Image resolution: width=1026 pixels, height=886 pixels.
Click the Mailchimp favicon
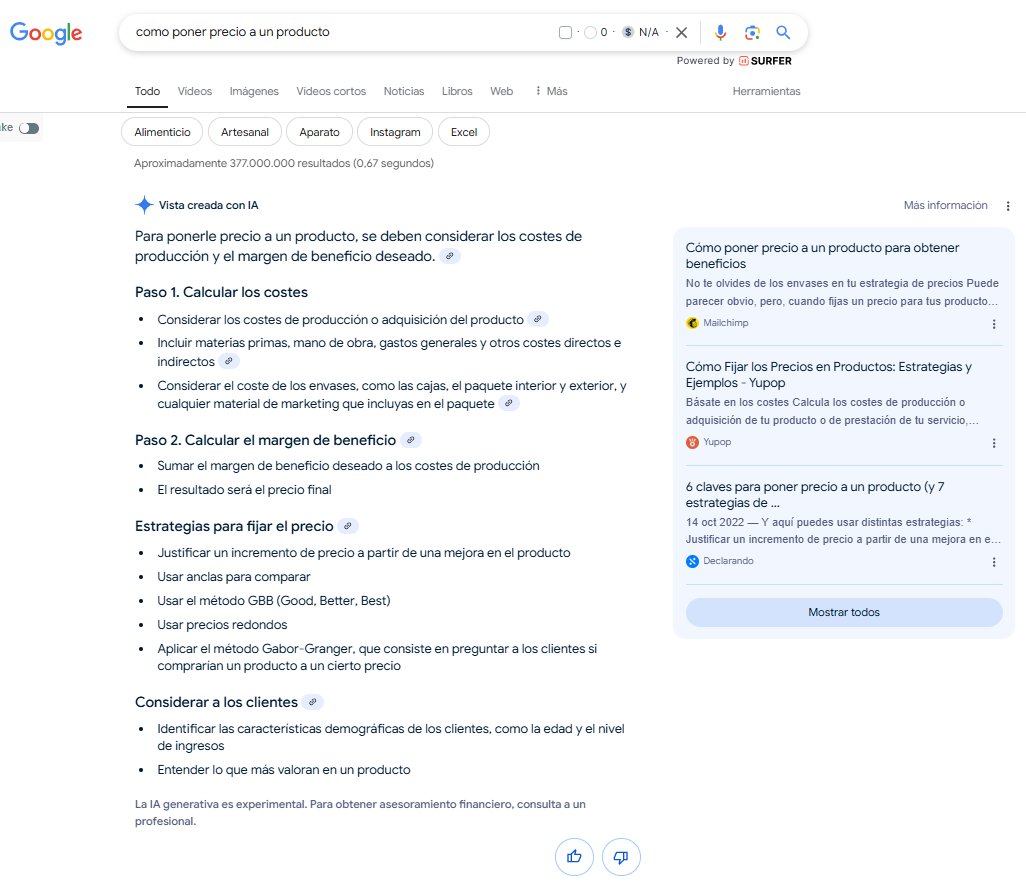pos(692,323)
